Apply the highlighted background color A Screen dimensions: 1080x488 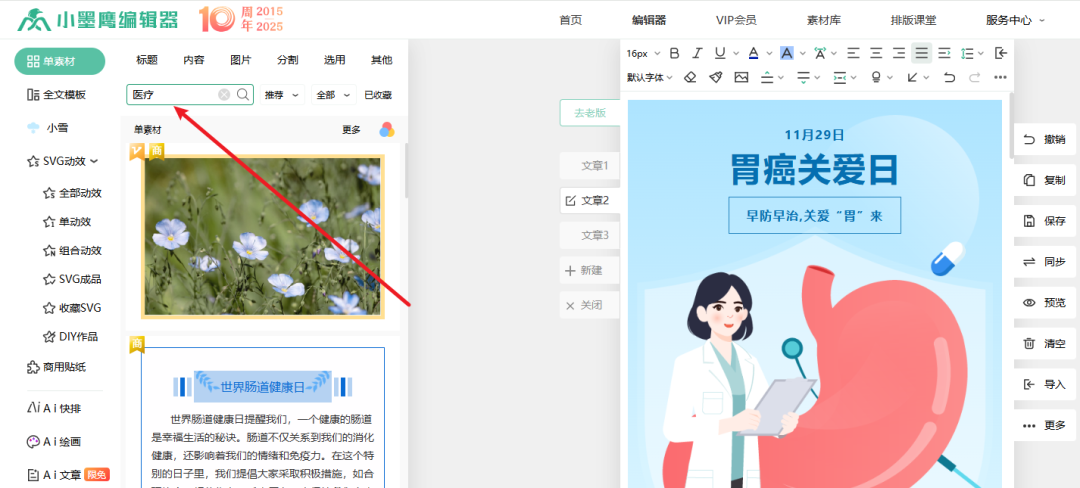click(787, 53)
